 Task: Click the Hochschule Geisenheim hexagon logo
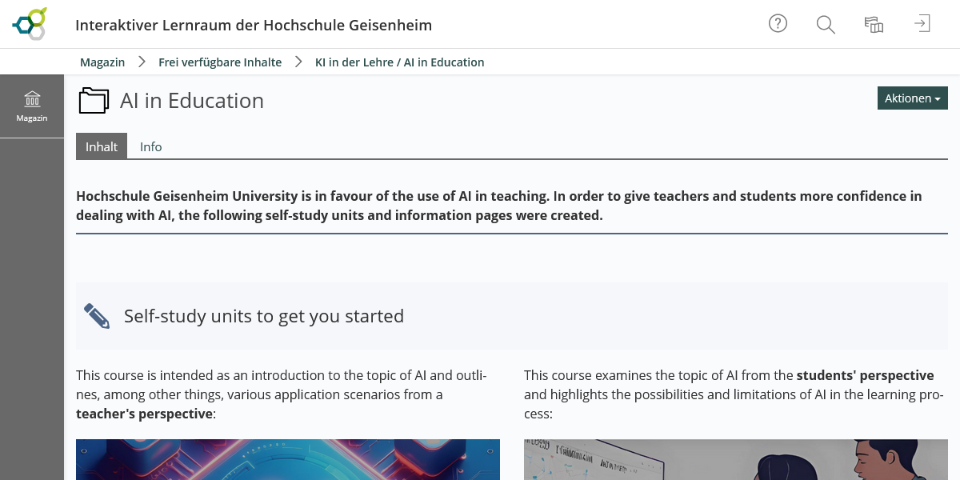tap(31, 24)
